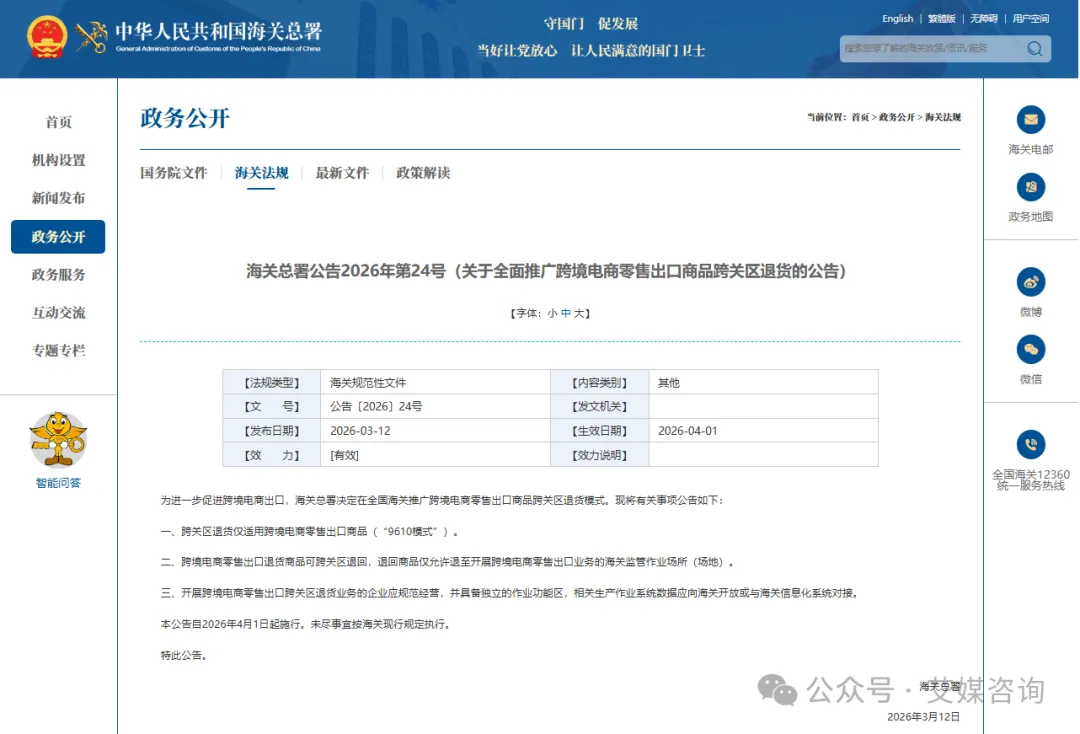Click the 全国海关12360 hotline phone icon
The height and width of the screenshot is (734, 1080).
tap(1030, 445)
